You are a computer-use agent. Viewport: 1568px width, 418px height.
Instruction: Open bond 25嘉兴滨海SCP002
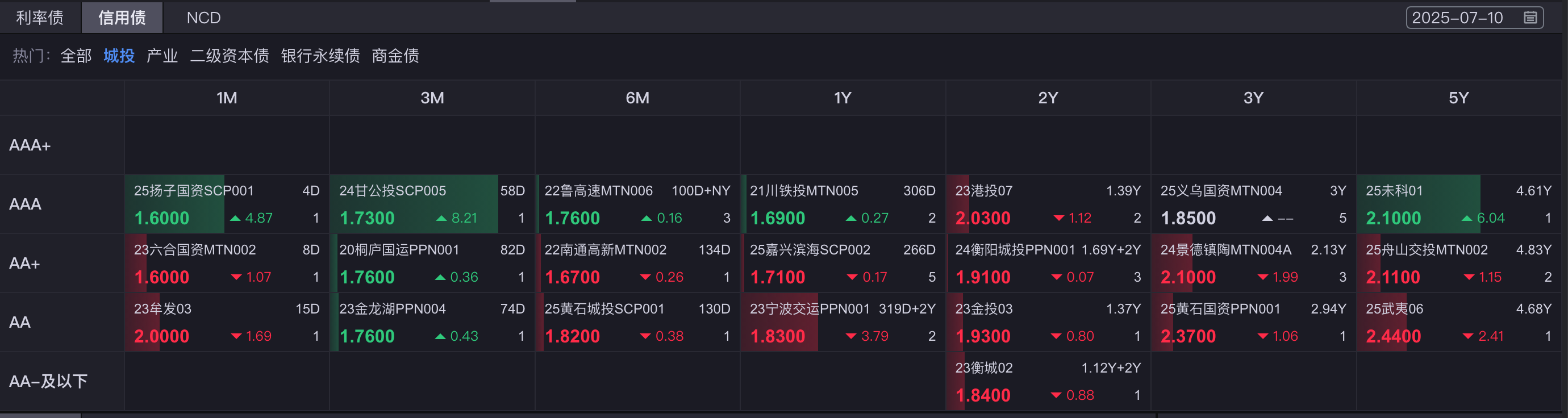pos(810,250)
